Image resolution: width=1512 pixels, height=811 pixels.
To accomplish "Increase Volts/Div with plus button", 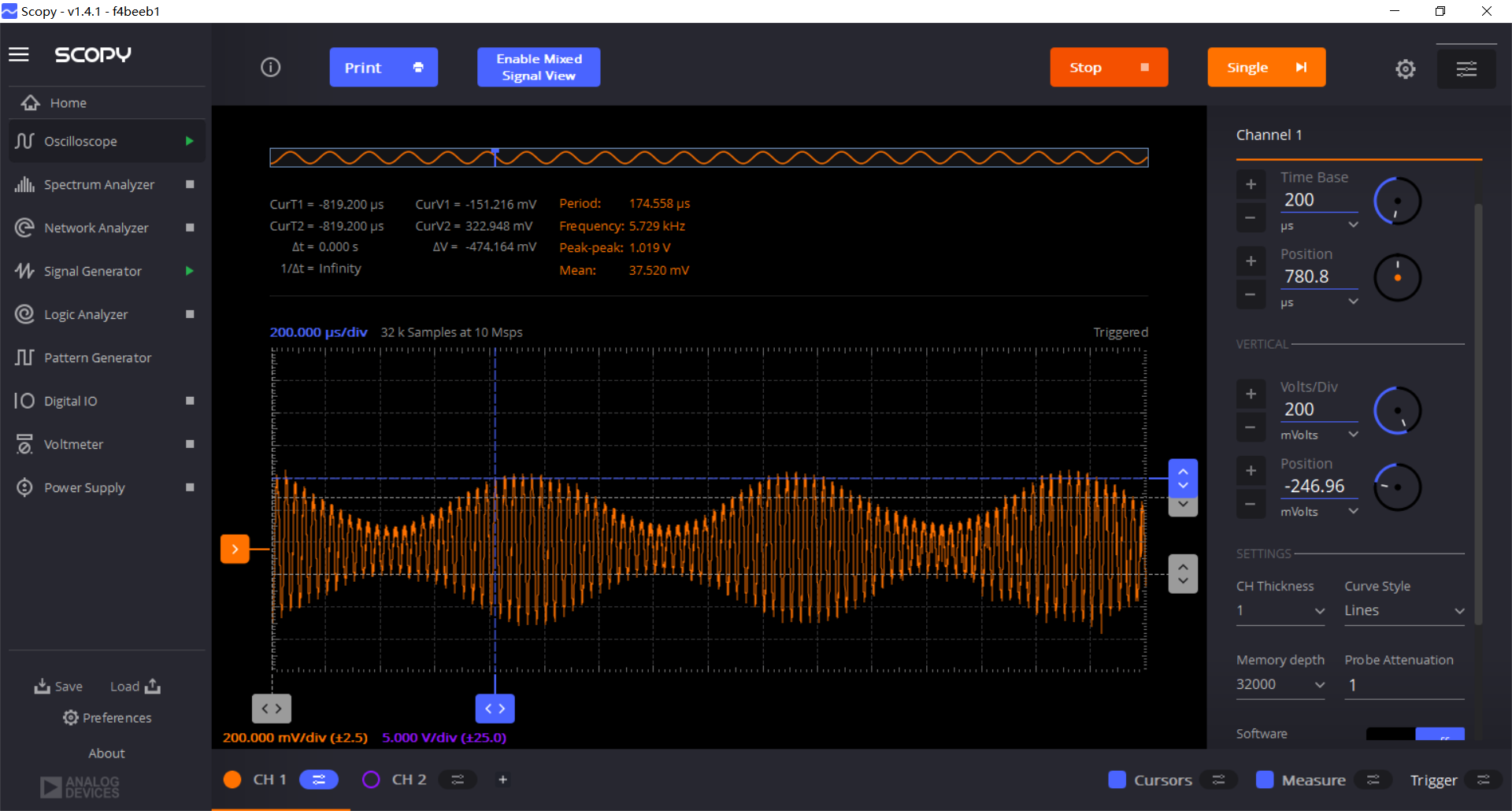I will [x=1251, y=394].
